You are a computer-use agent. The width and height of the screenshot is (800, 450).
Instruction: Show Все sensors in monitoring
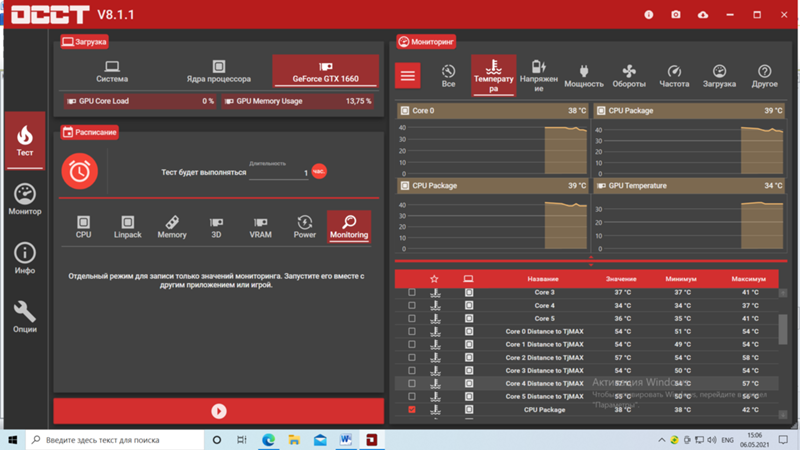[x=448, y=76]
